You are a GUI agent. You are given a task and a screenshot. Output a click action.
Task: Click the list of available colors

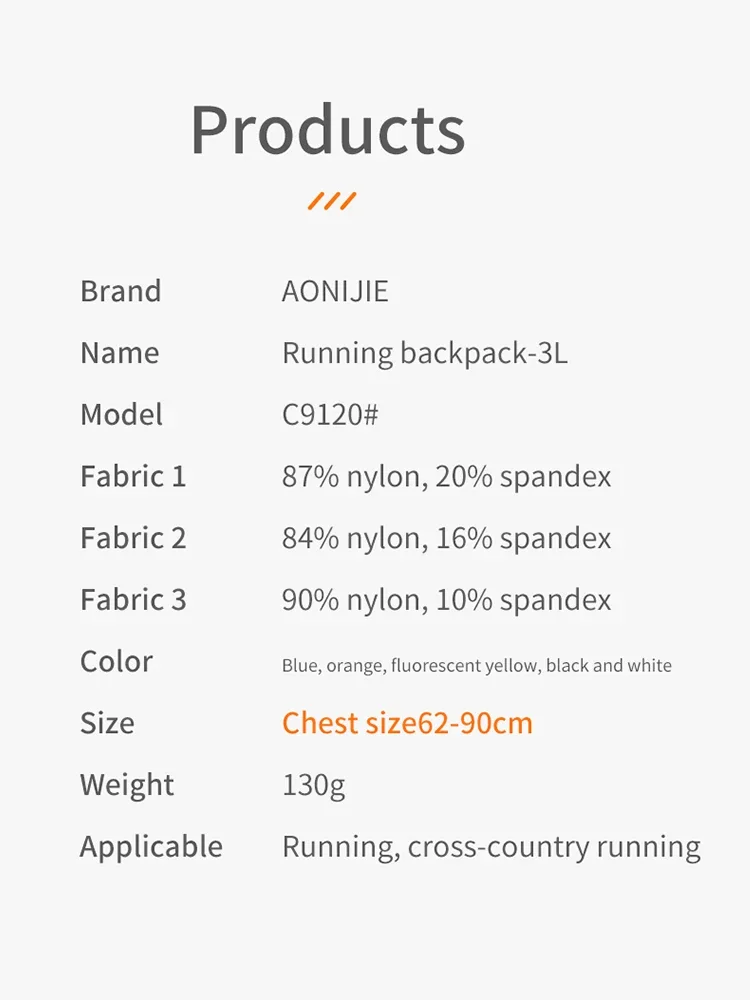pyautogui.click(x=476, y=666)
